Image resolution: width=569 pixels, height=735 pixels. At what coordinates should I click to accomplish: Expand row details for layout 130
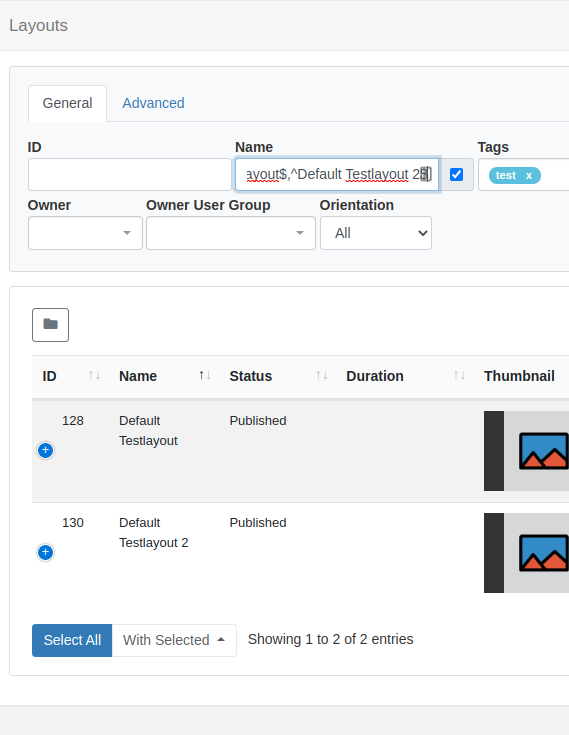pos(45,552)
